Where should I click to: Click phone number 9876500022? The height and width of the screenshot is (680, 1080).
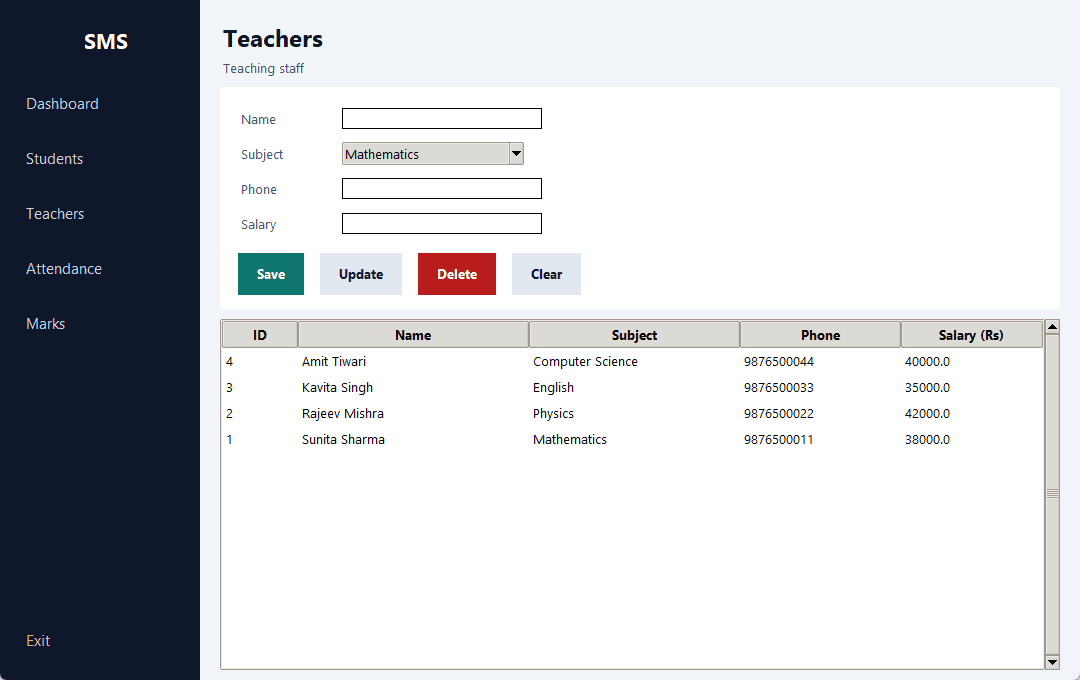[778, 414]
